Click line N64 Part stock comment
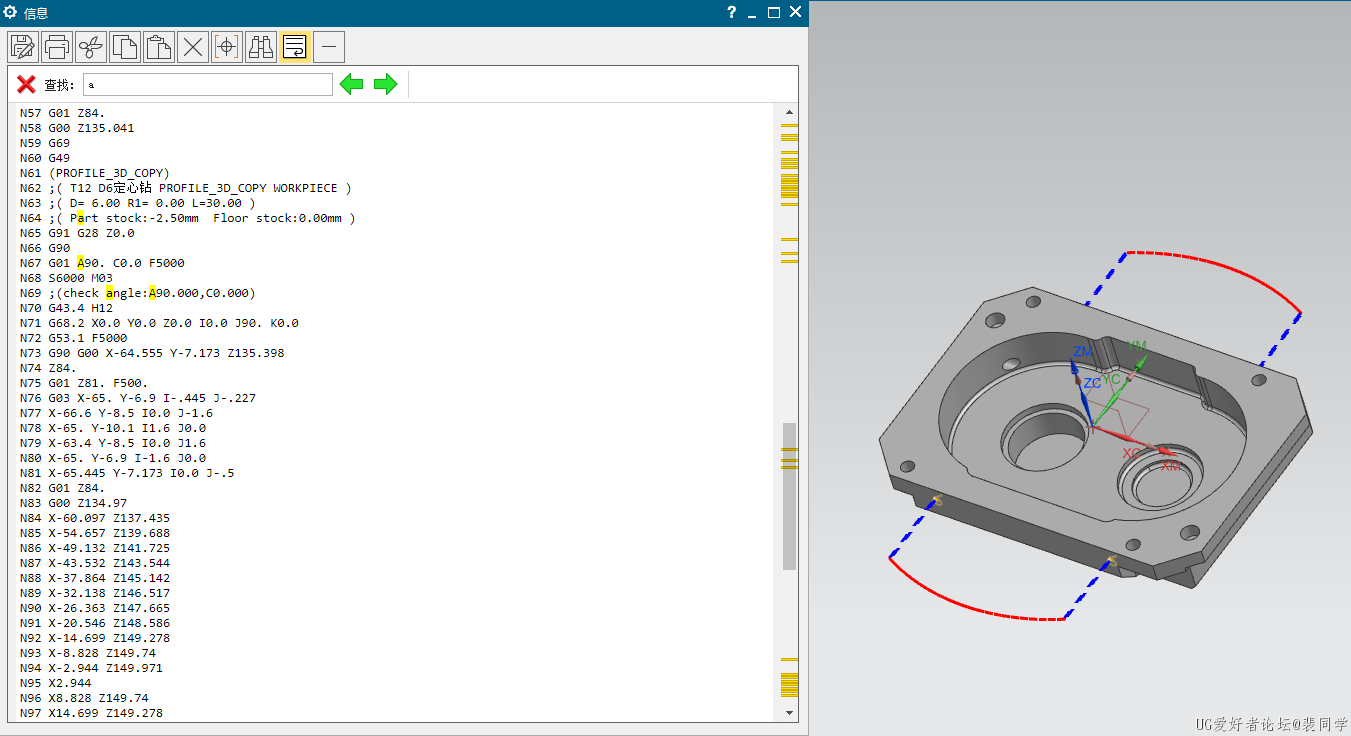 click(188, 218)
